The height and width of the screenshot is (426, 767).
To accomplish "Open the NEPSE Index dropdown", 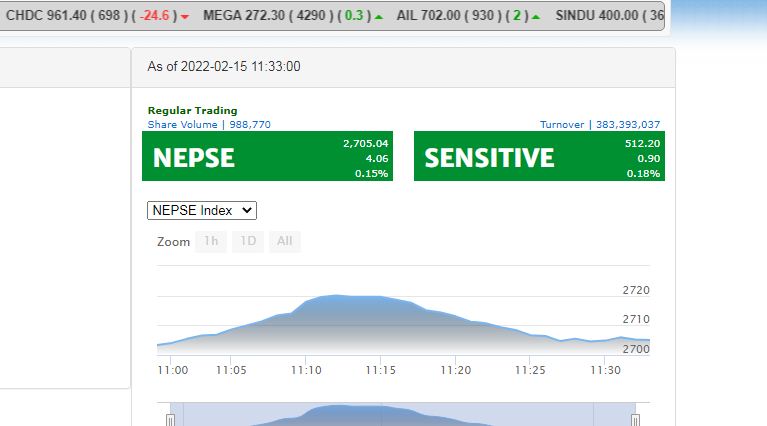I will (x=202, y=210).
